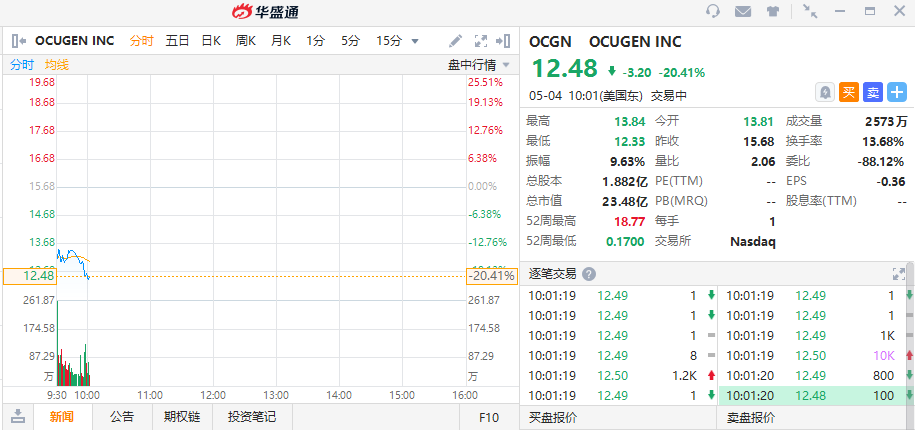The height and width of the screenshot is (430, 915).
Task: Open customer service headset icon
Action: (x=713, y=12)
